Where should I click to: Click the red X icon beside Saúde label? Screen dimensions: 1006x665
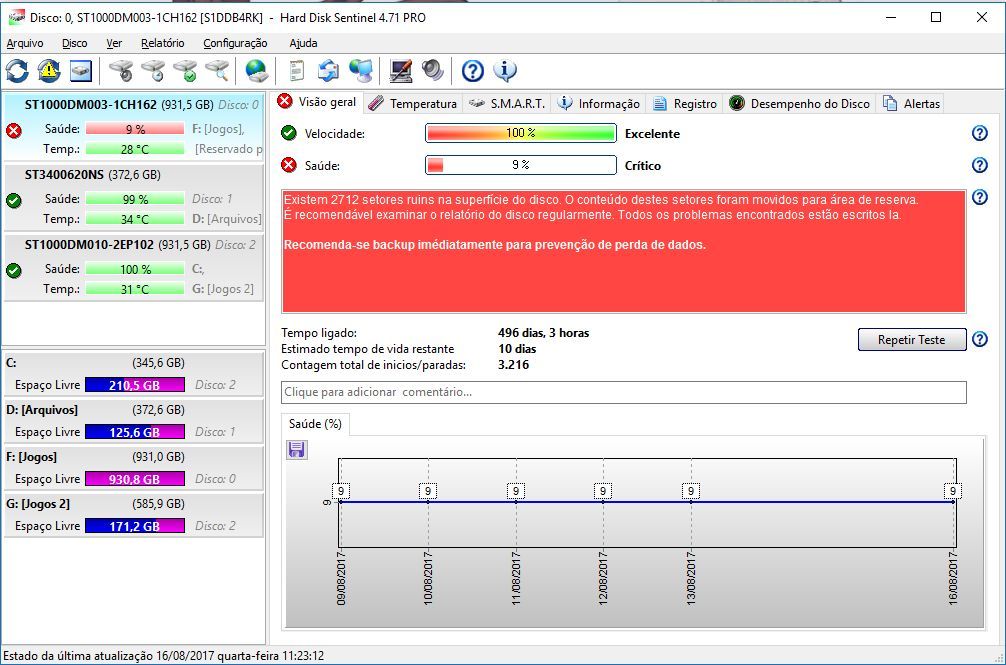tap(289, 165)
